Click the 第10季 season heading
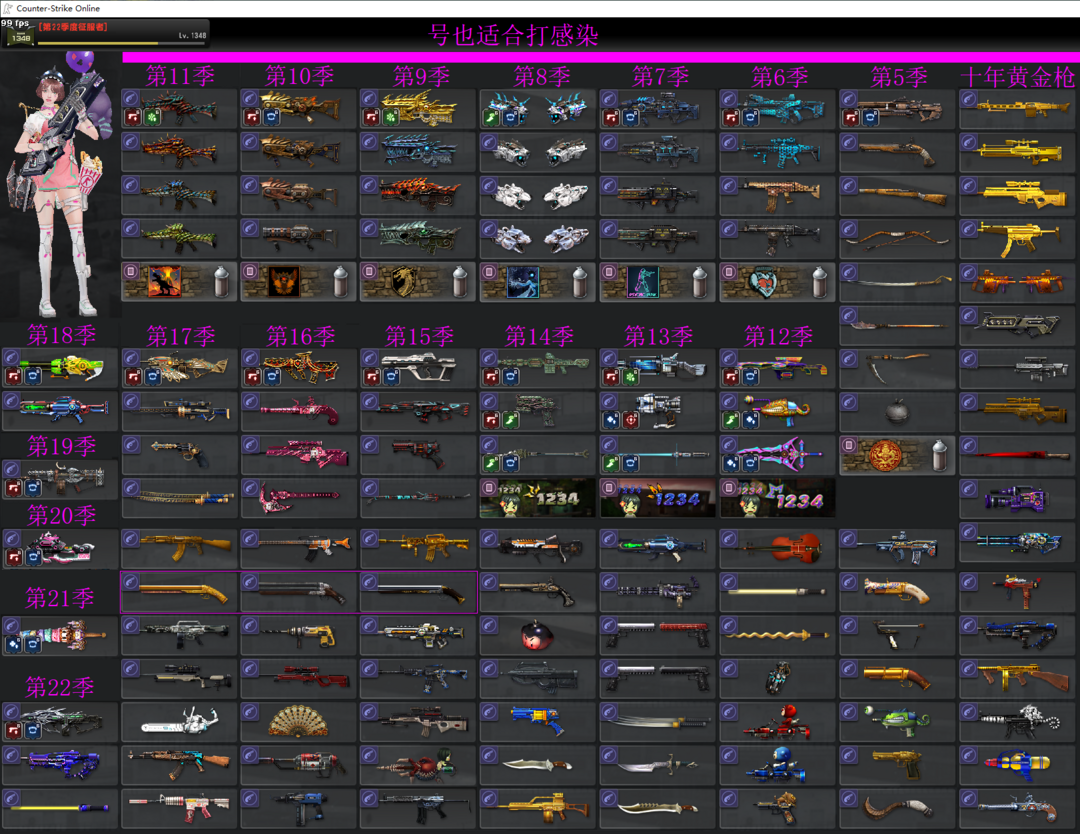Viewport: 1080px width, 834px height. pyautogui.click(x=300, y=76)
